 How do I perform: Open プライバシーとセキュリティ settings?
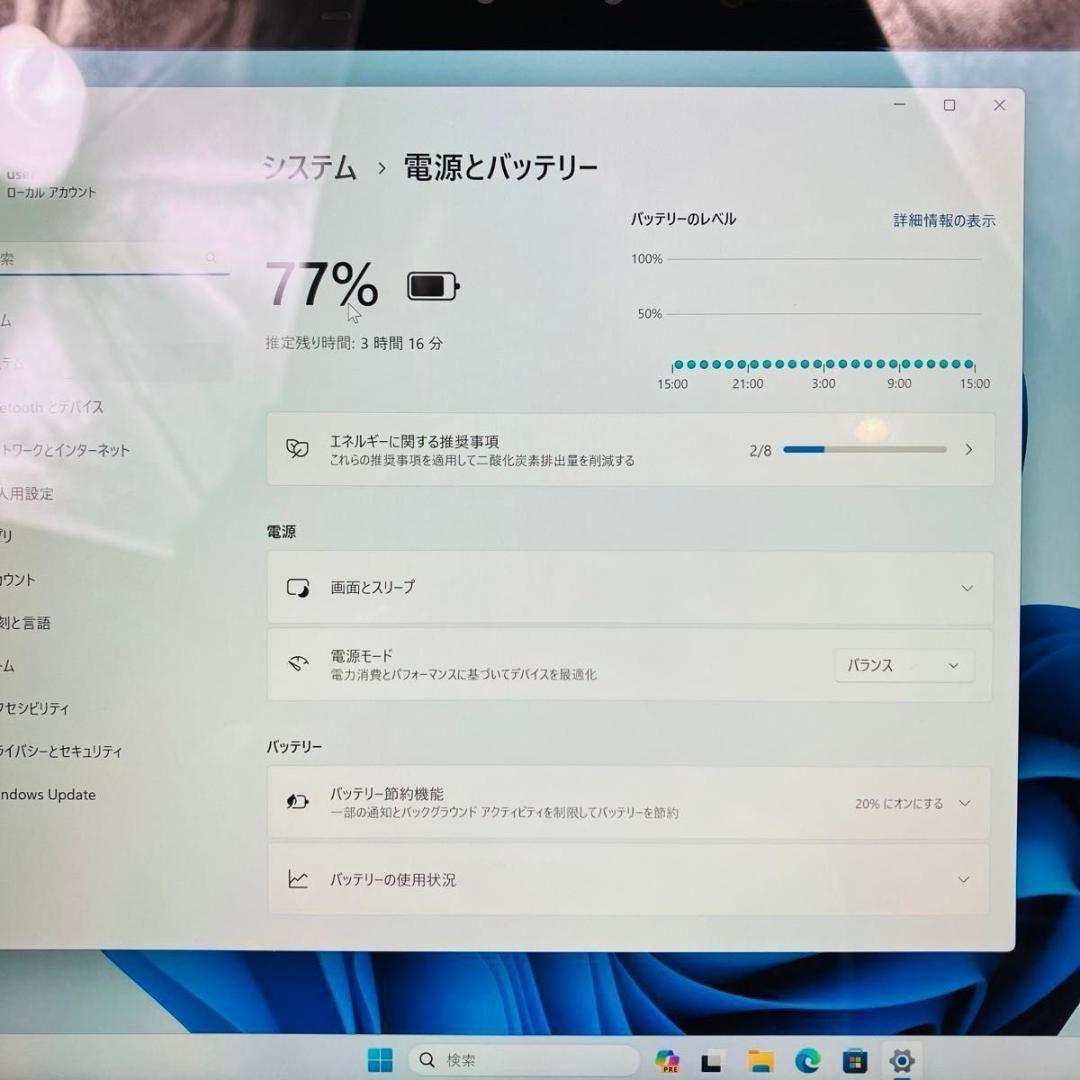coord(60,751)
